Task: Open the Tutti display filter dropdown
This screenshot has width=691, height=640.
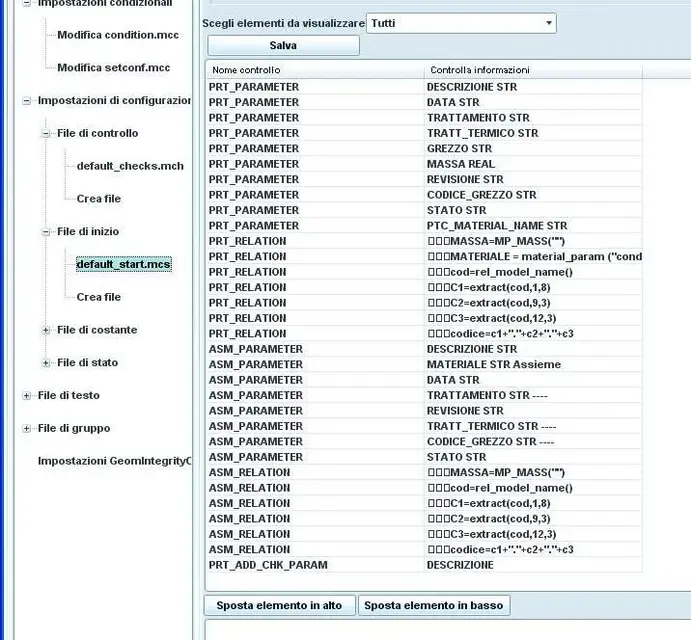Action: click(461, 23)
